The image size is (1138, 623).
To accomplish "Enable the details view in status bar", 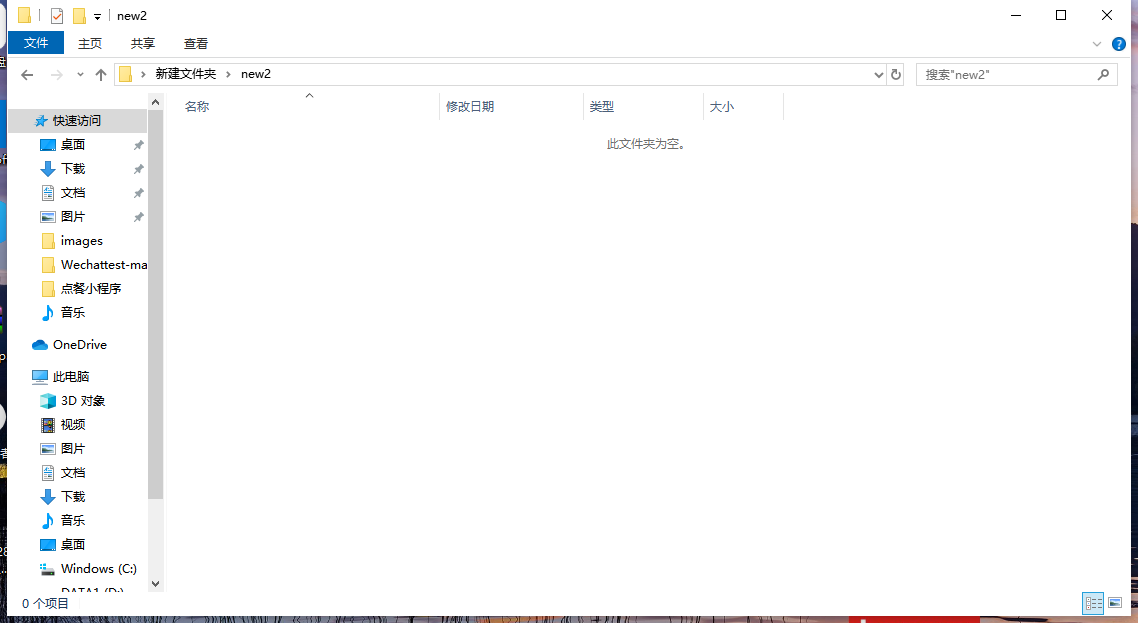I will pyautogui.click(x=1093, y=603).
